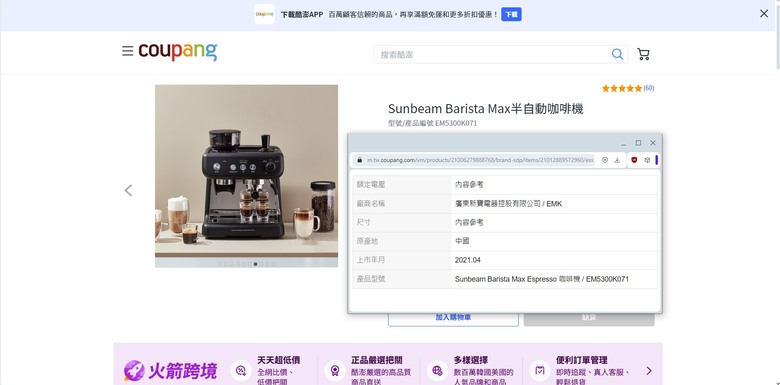Maximize the popup browser window
Screen dimensions: 780x385
coord(638,143)
